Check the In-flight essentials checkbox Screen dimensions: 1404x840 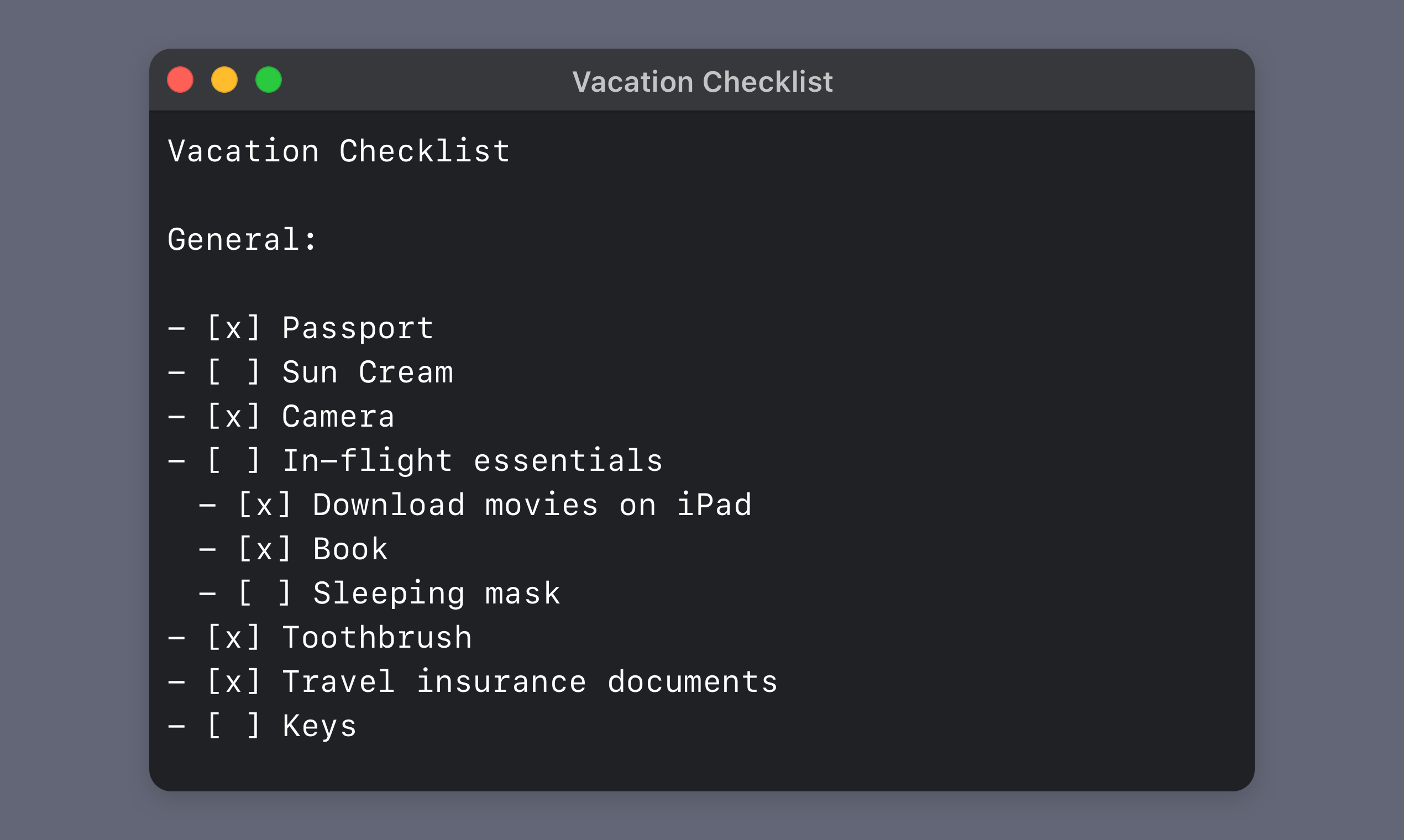pyautogui.click(x=234, y=460)
